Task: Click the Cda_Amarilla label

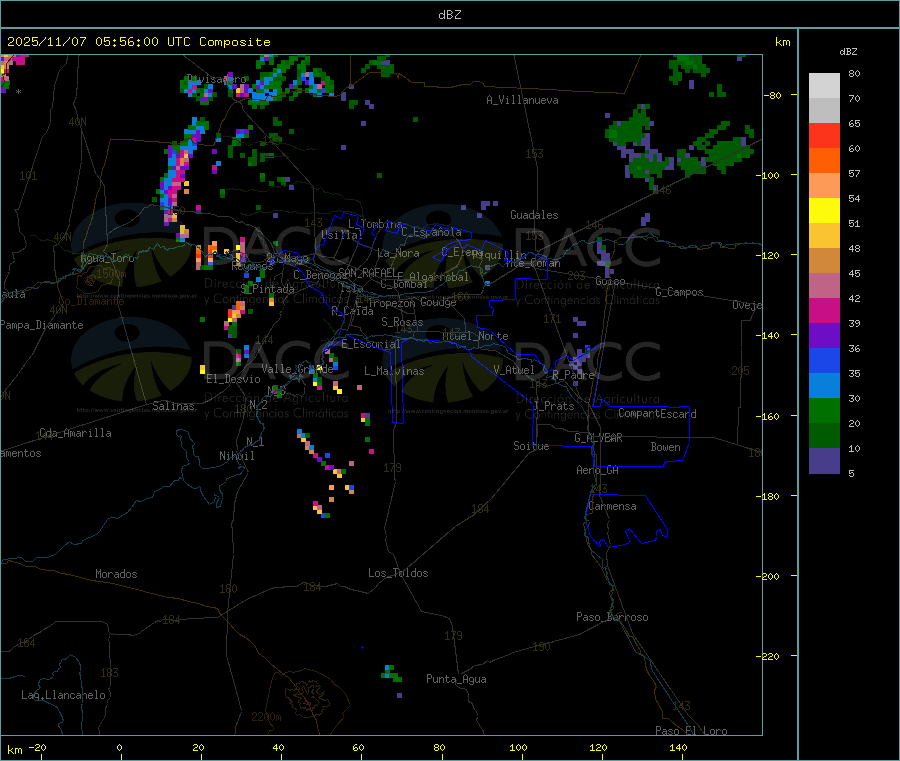Action: click(x=75, y=433)
